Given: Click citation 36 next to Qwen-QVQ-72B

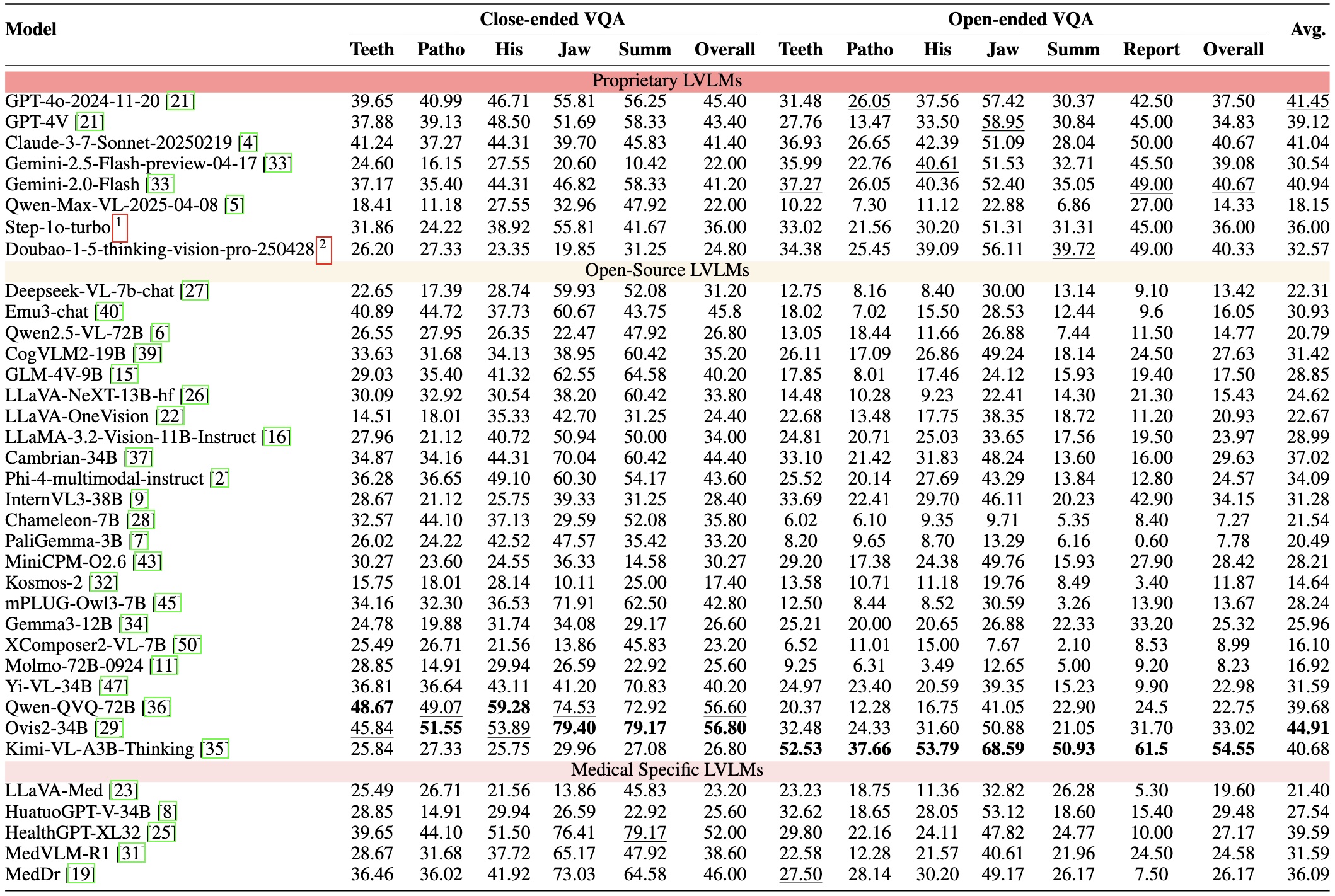Looking at the screenshot, I should 157,708.
